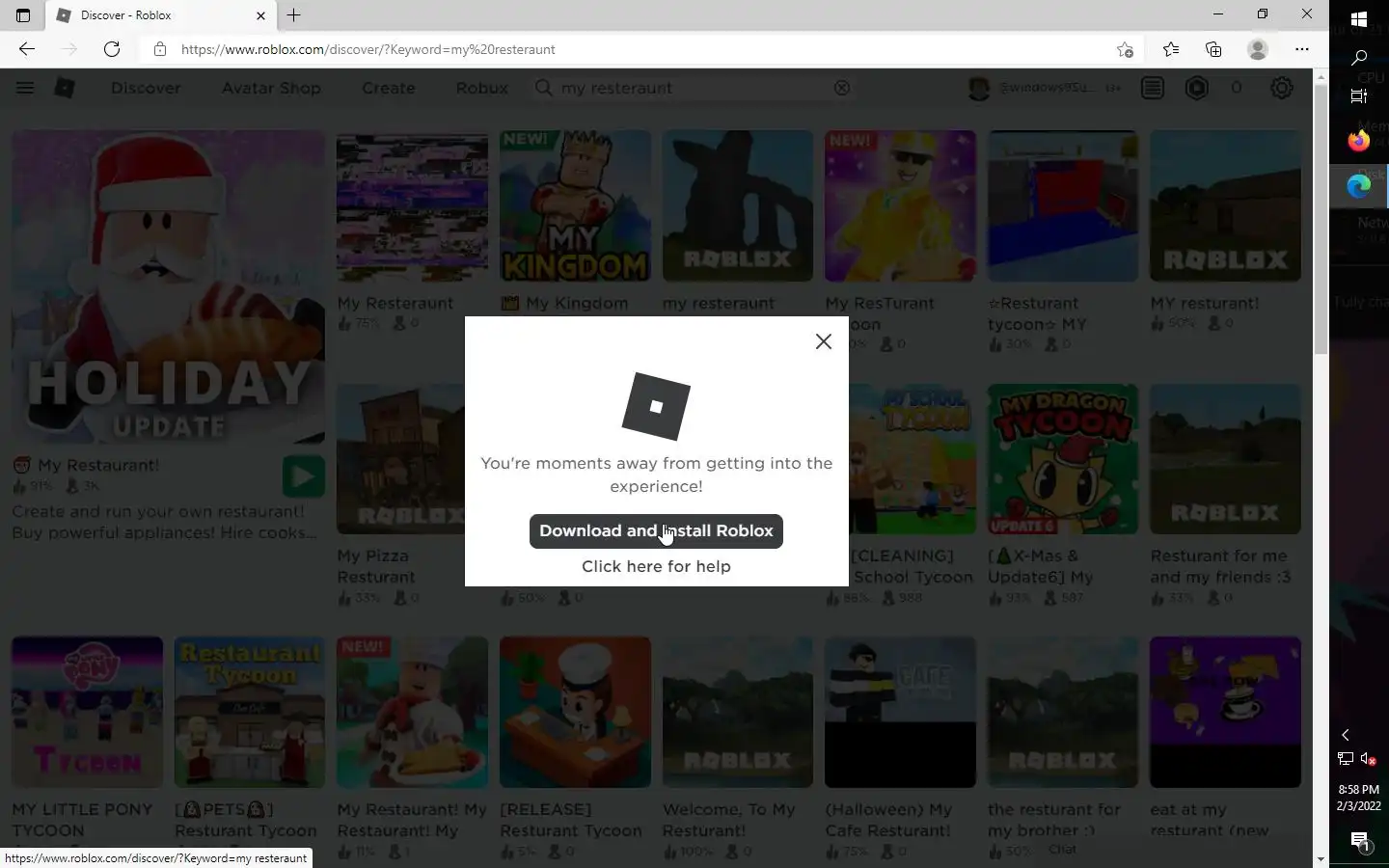The width and height of the screenshot is (1389, 868).
Task: Go back to the previous page
Action: coord(26,49)
